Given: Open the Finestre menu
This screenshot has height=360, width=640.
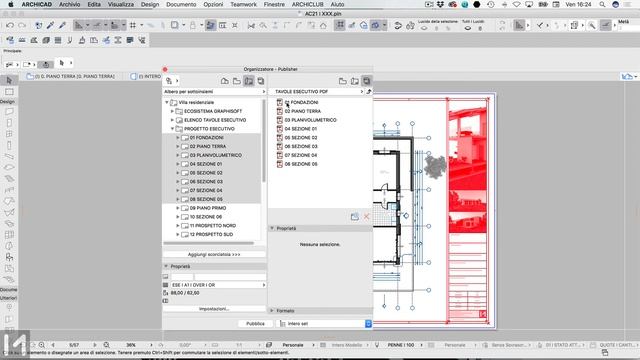Looking at the screenshot, I should (x=274, y=4).
